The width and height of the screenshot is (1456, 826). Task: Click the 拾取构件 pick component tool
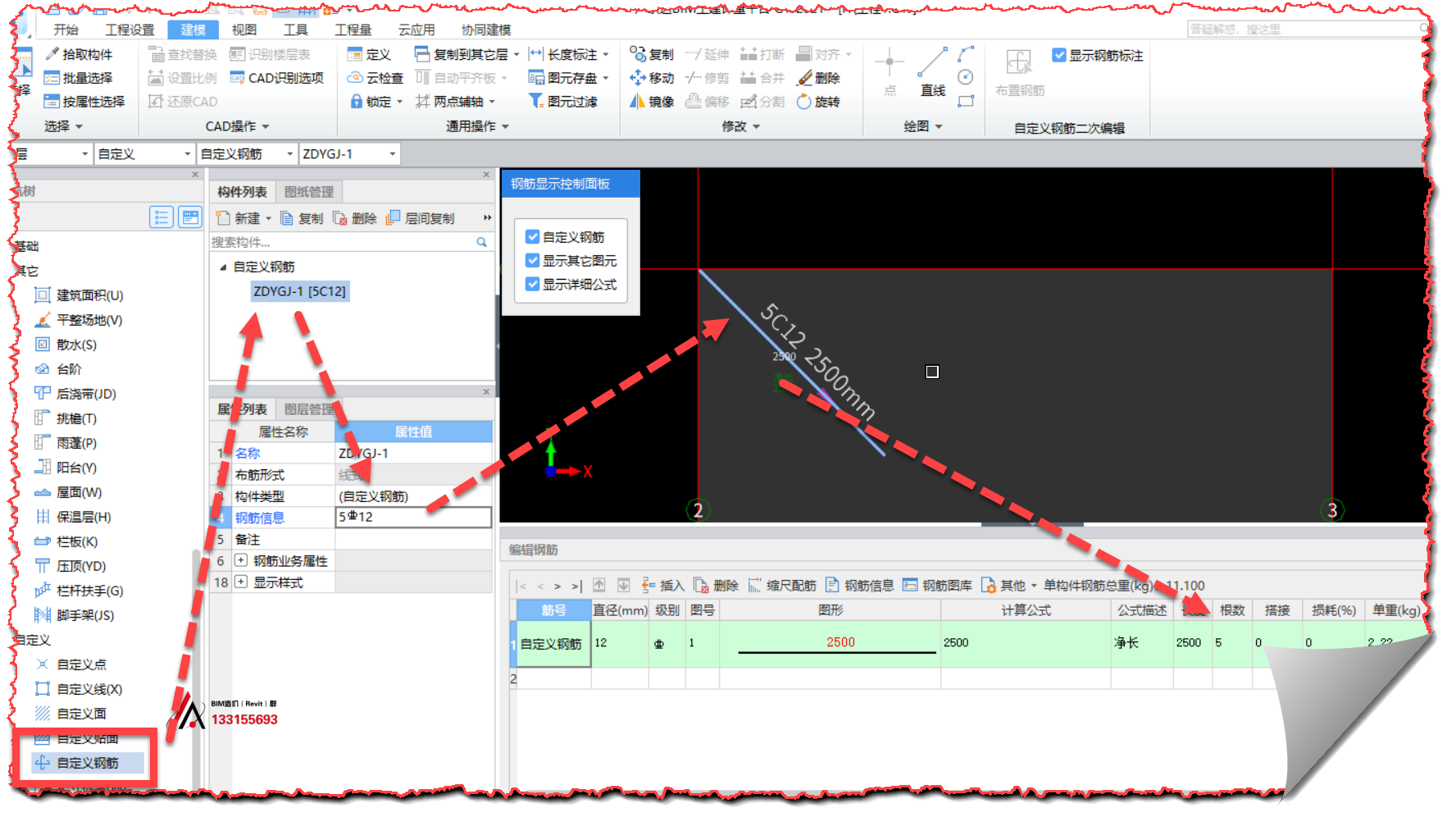pos(79,54)
